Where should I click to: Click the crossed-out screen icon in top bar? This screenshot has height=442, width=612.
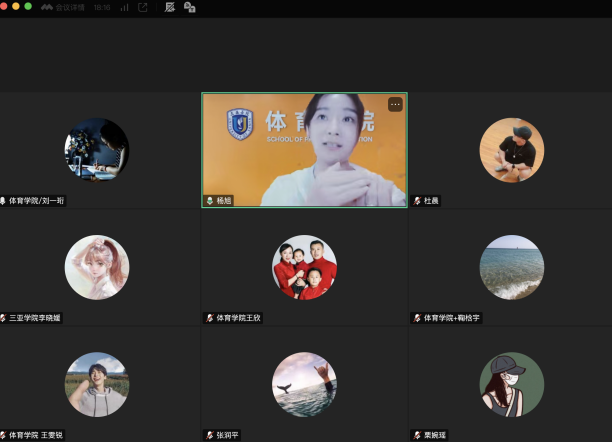pyautogui.click(x=169, y=7)
